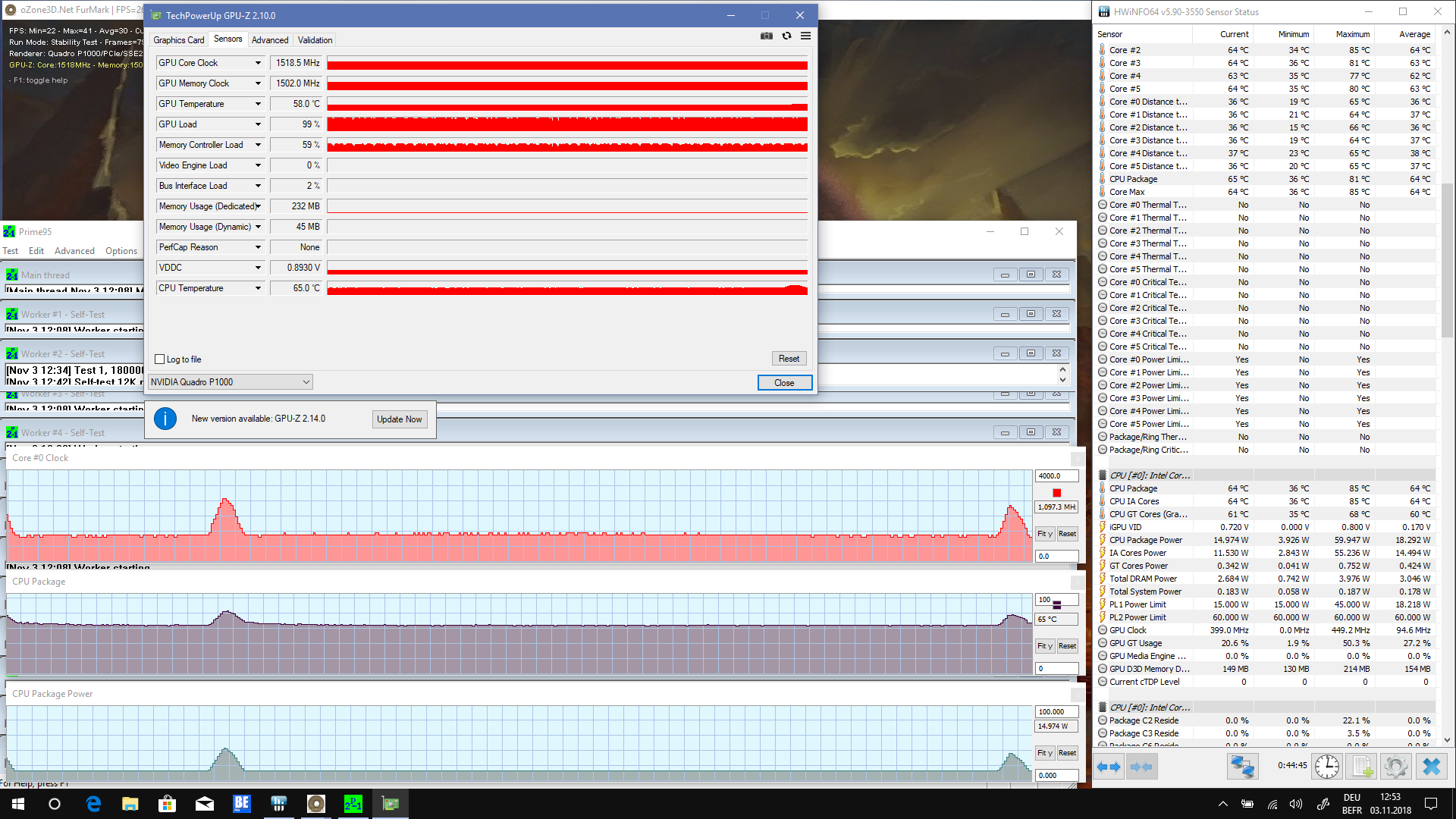Click the Update Now button

click(399, 419)
